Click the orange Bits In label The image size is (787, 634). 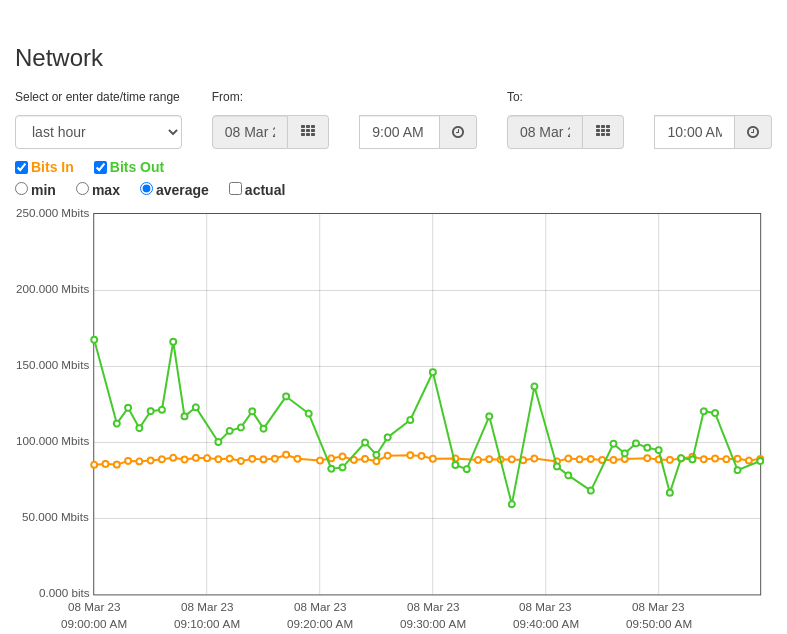[x=52, y=167]
